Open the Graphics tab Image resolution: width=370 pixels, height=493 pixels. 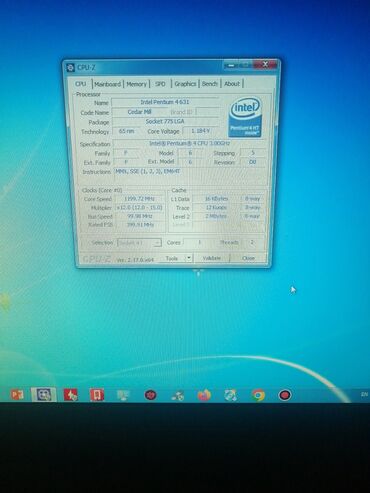(x=185, y=84)
